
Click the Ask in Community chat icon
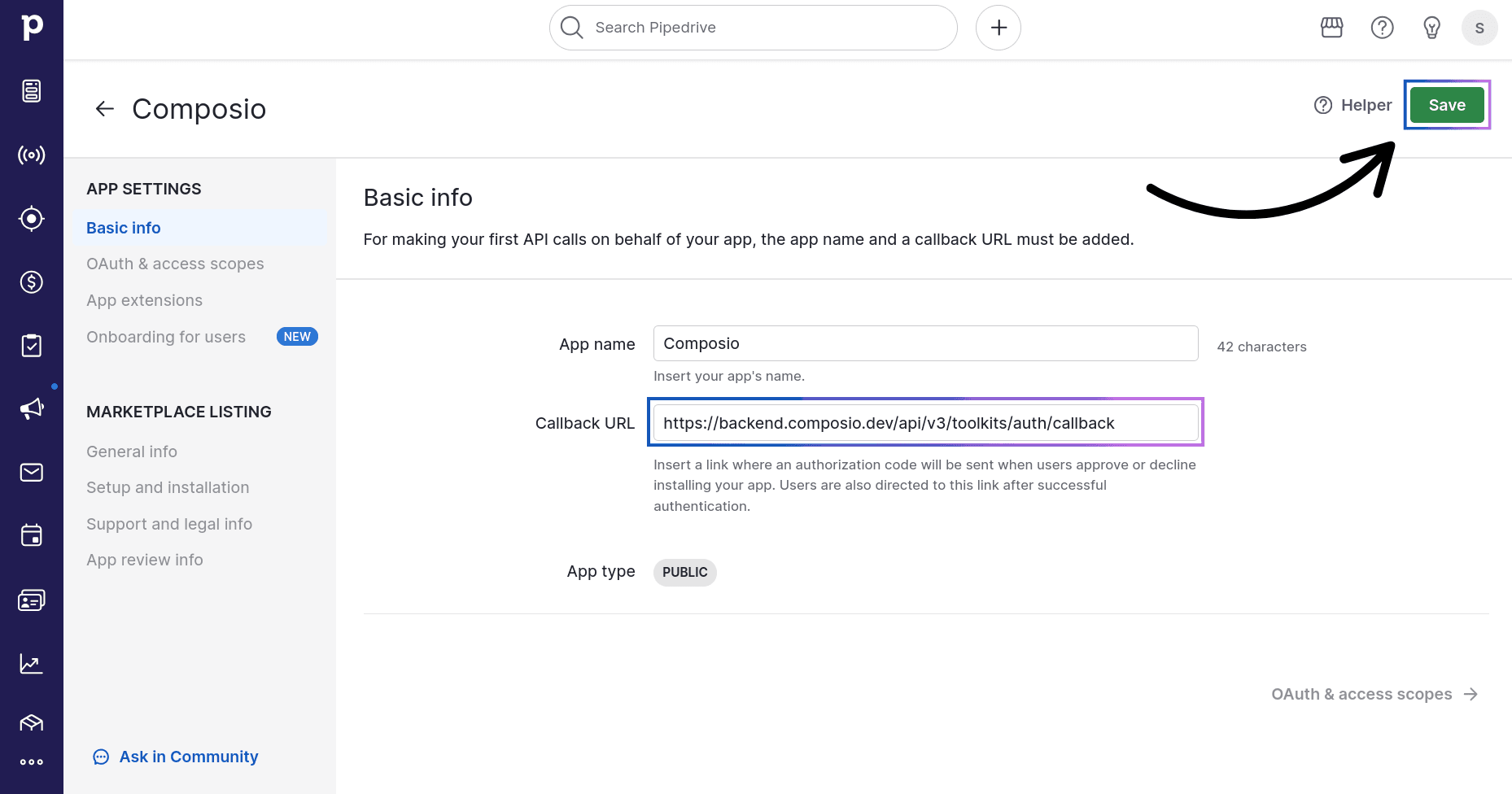coord(101,757)
